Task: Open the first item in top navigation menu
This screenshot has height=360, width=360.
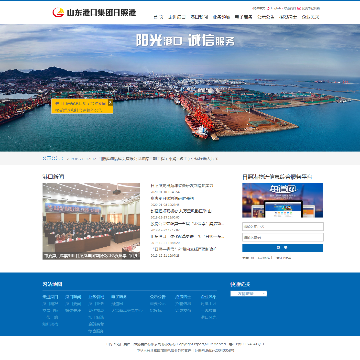Action: click(x=158, y=17)
